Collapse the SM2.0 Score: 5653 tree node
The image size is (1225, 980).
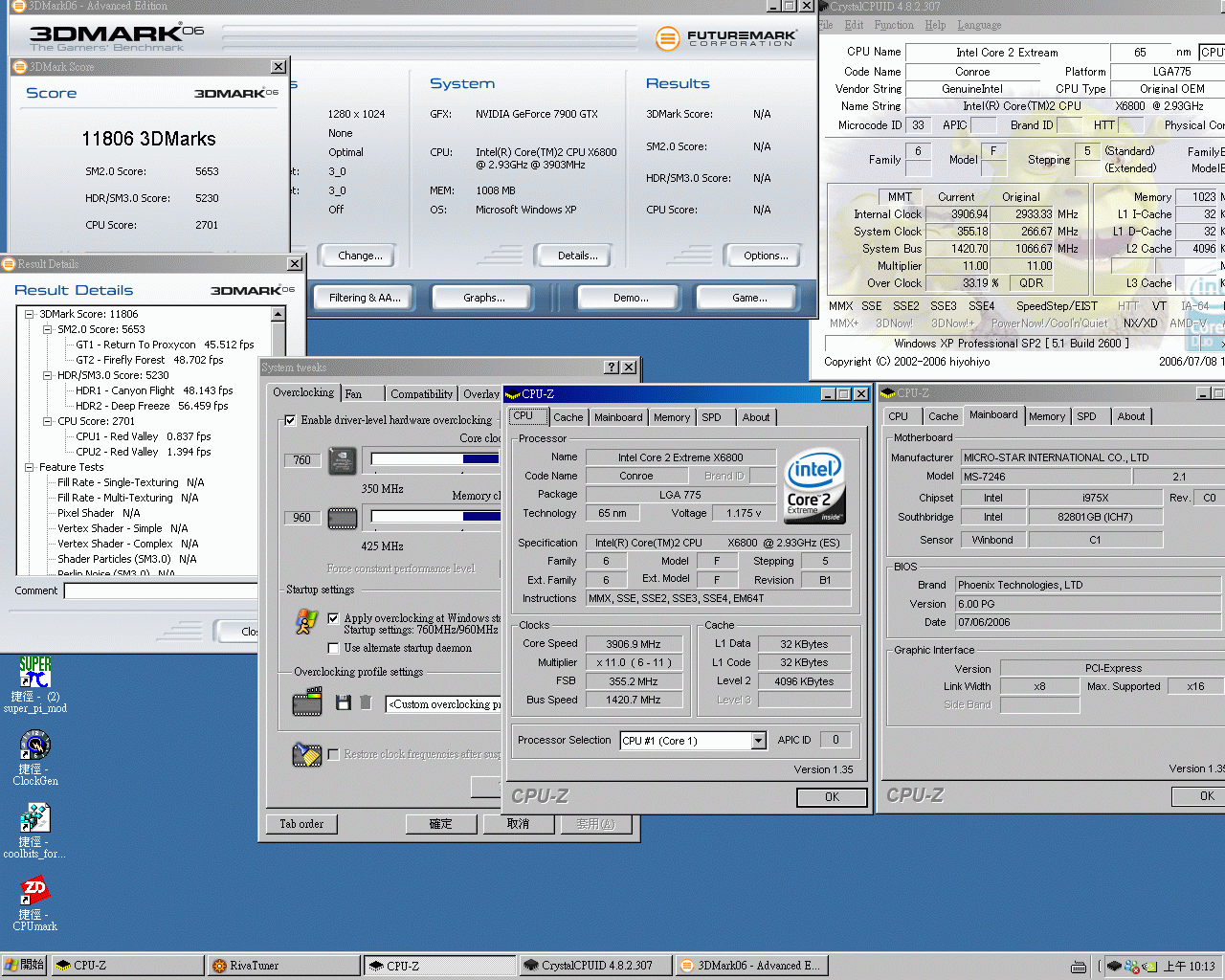[x=47, y=329]
